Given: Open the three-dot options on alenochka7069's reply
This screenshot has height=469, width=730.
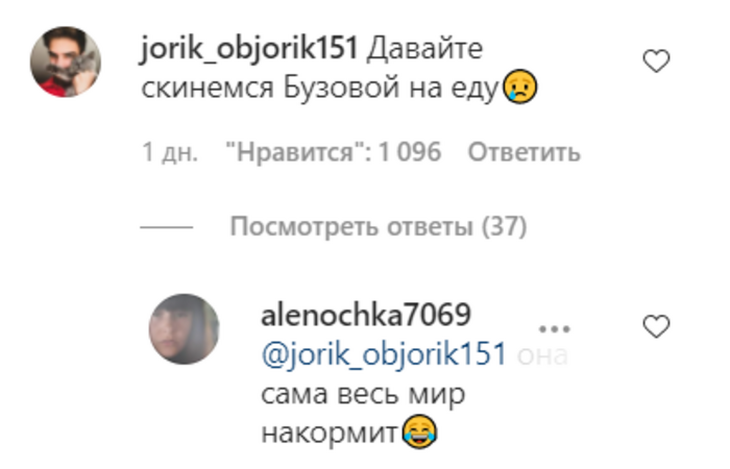Looking at the screenshot, I should tap(554, 329).
